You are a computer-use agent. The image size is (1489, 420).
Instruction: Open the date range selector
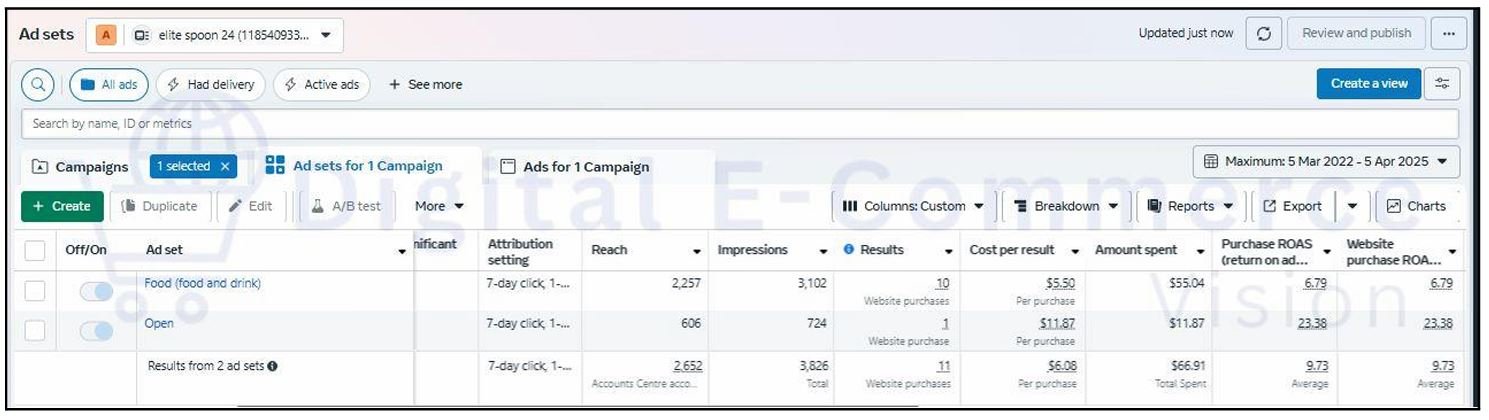tap(1326, 162)
